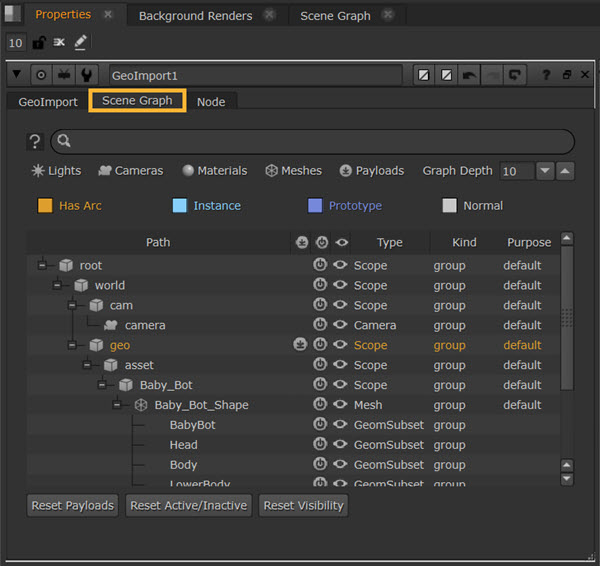Open the Background Renders tab

[x=196, y=16]
